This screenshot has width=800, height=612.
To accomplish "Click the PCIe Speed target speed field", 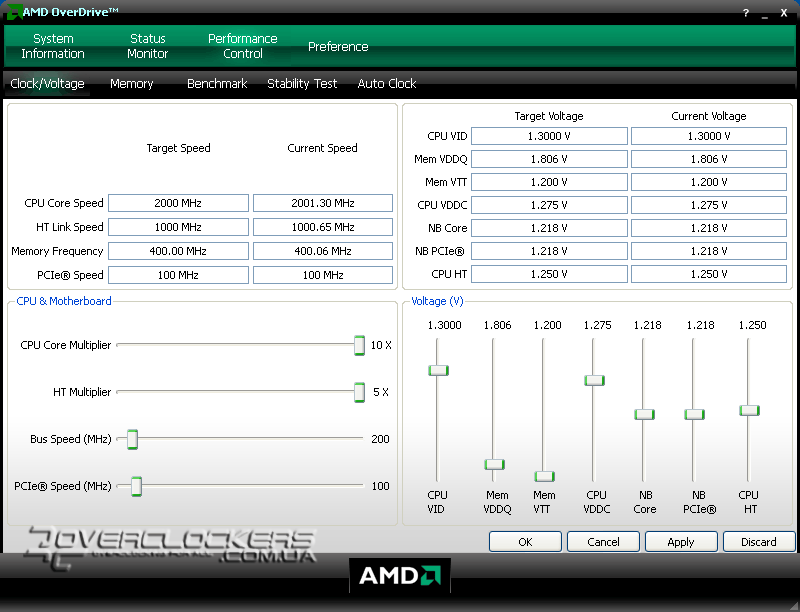I will click(x=178, y=275).
